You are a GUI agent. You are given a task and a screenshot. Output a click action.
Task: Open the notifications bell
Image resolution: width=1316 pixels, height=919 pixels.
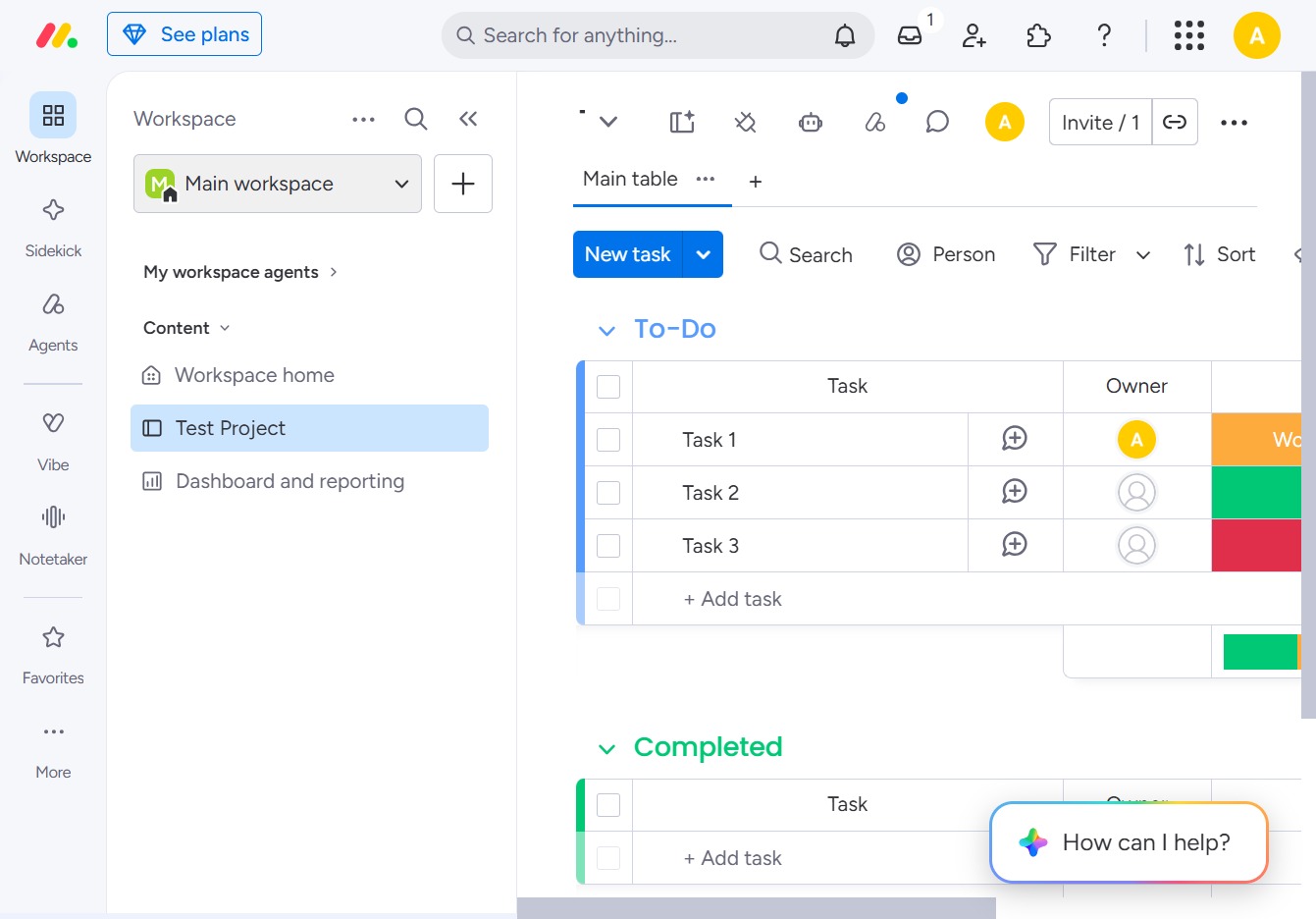(x=845, y=36)
